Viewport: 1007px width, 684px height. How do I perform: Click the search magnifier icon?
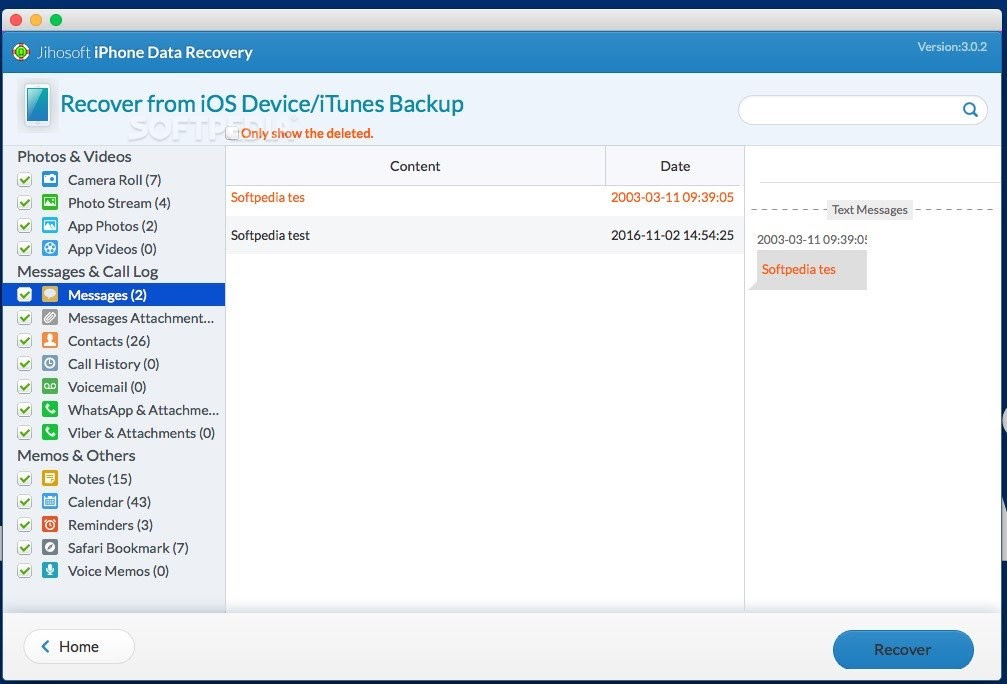click(970, 110)
